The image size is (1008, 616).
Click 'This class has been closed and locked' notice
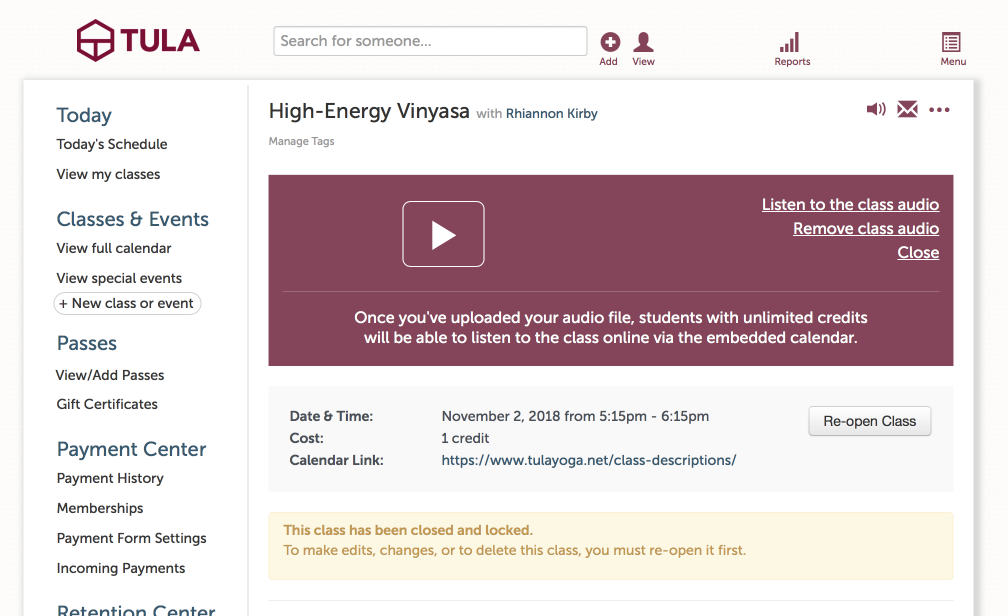(408, 530)
